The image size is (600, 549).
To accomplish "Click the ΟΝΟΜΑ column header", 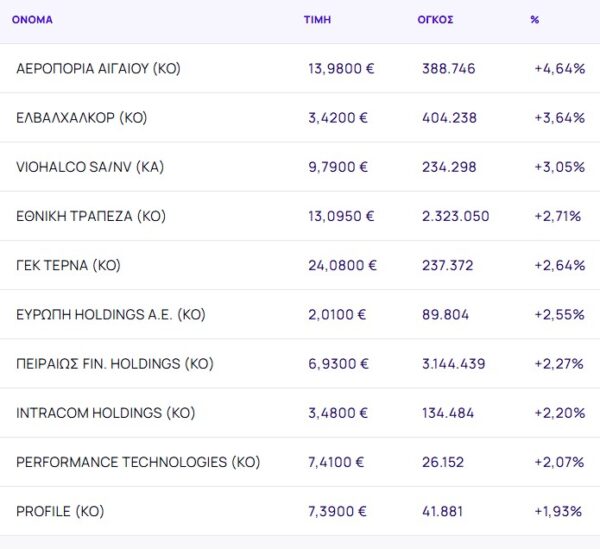I will 33,20.
